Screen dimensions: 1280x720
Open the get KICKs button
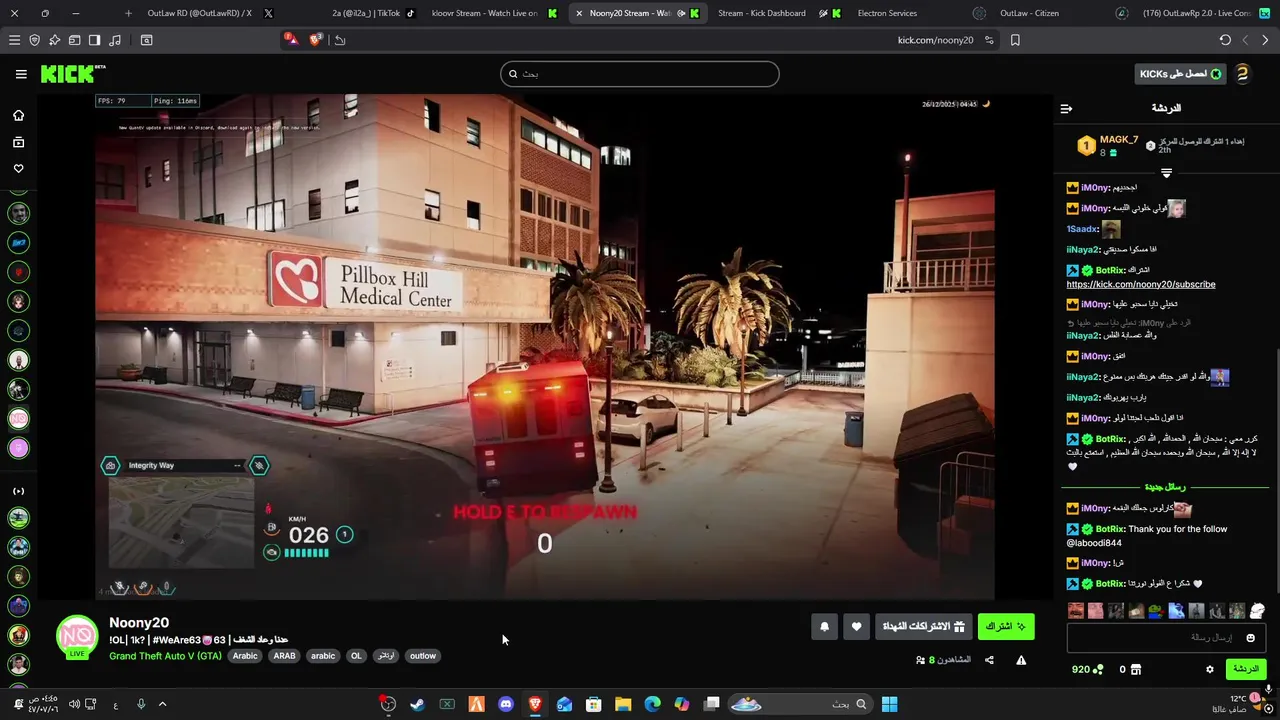tap(1181, 74)
